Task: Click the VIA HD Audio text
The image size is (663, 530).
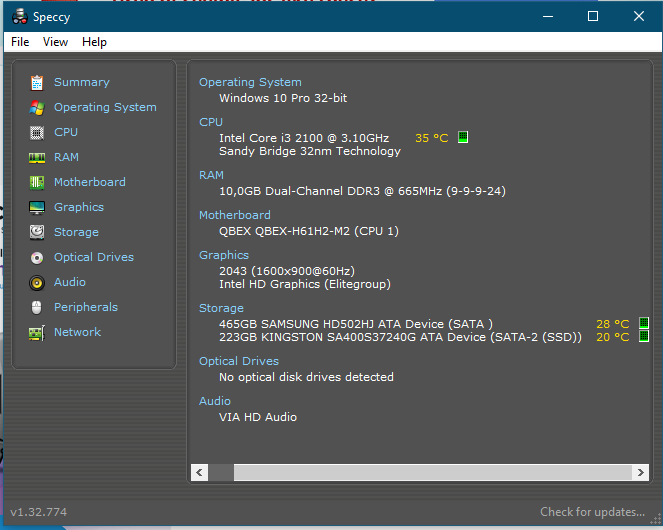Action: click(x=258, y=417)
